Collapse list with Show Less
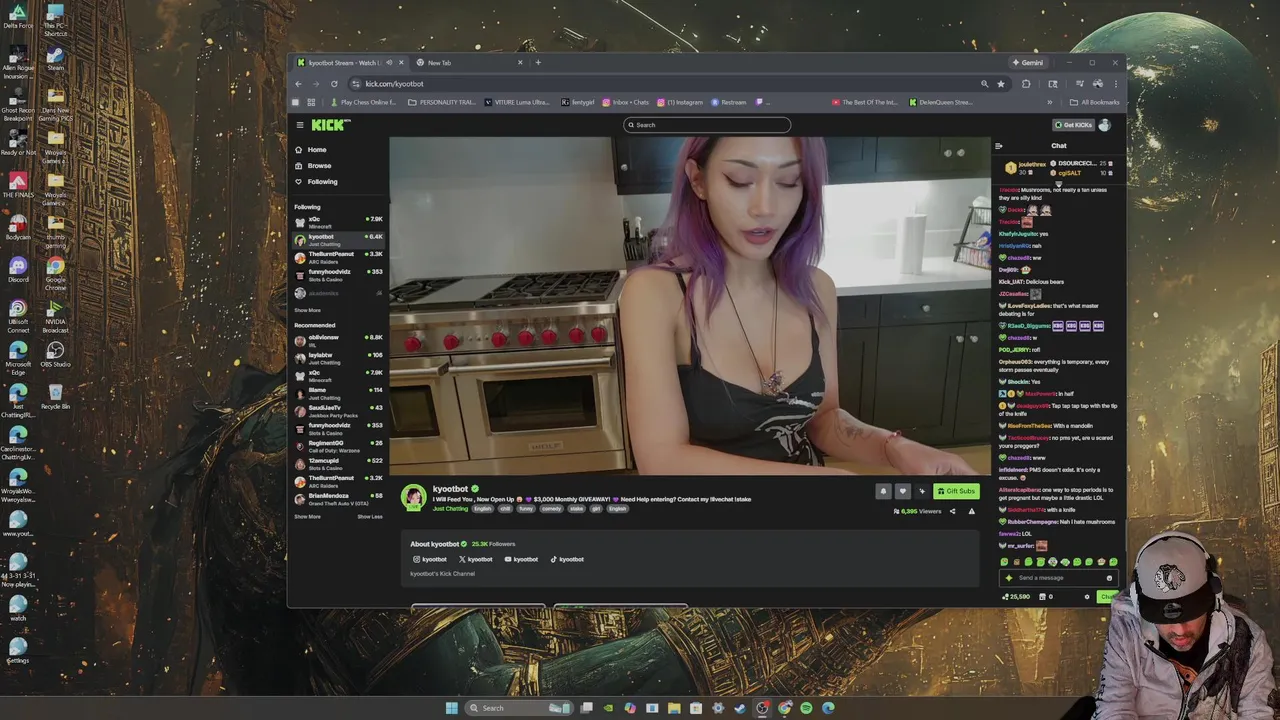 (370, 516)
